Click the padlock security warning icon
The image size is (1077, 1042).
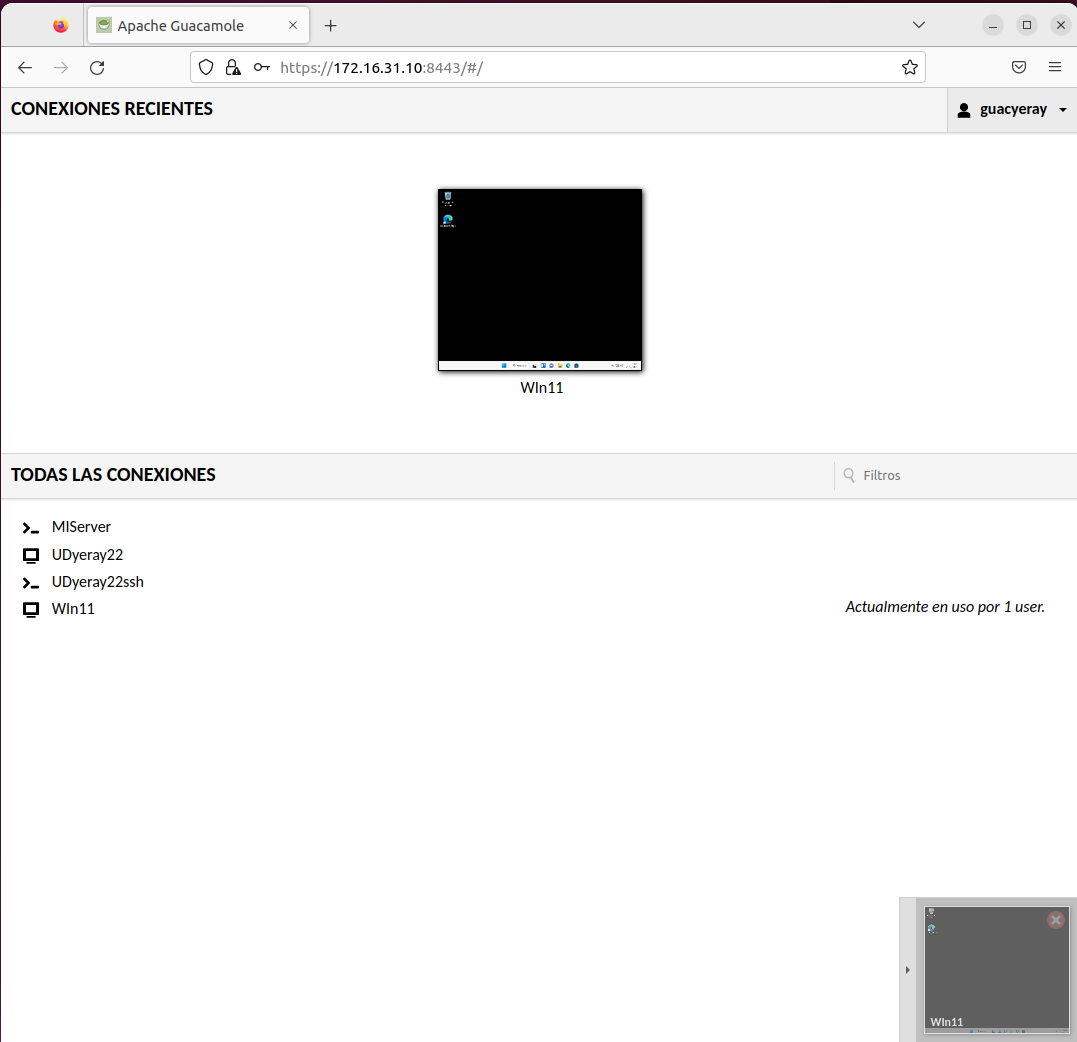coord(233,67)
